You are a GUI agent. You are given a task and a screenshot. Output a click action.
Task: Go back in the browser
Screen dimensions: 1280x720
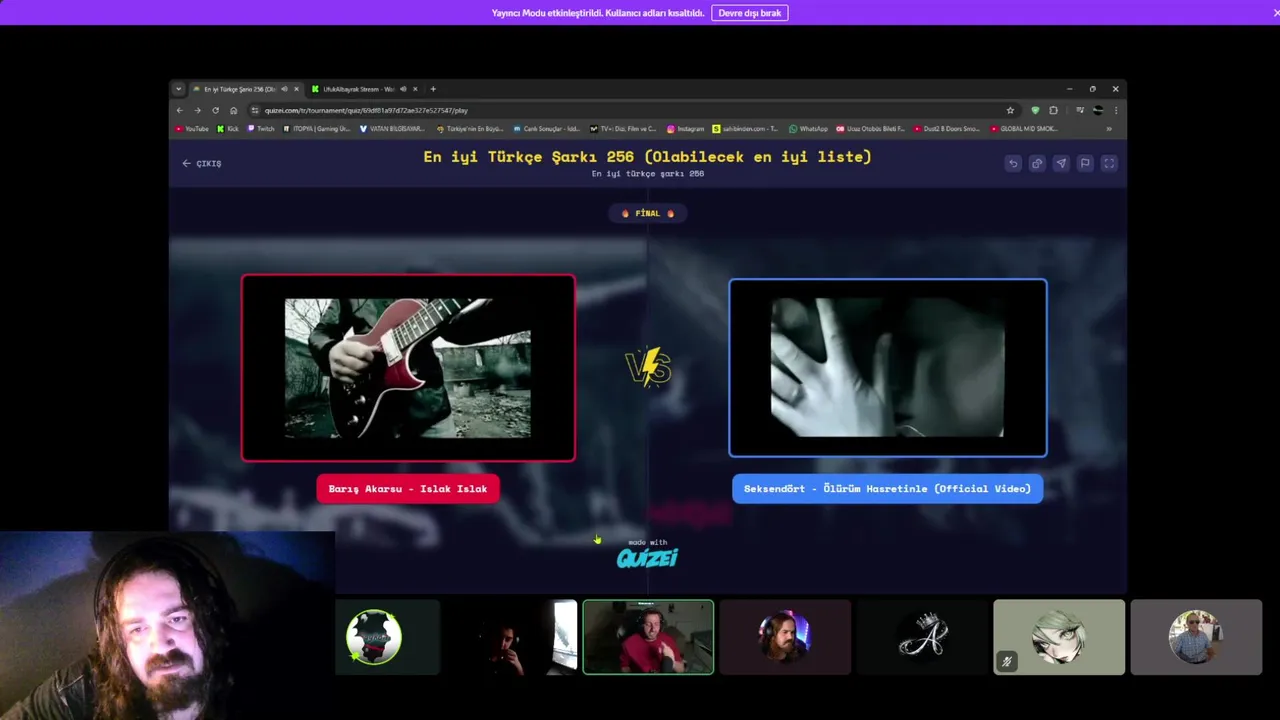tap(180, 110)
